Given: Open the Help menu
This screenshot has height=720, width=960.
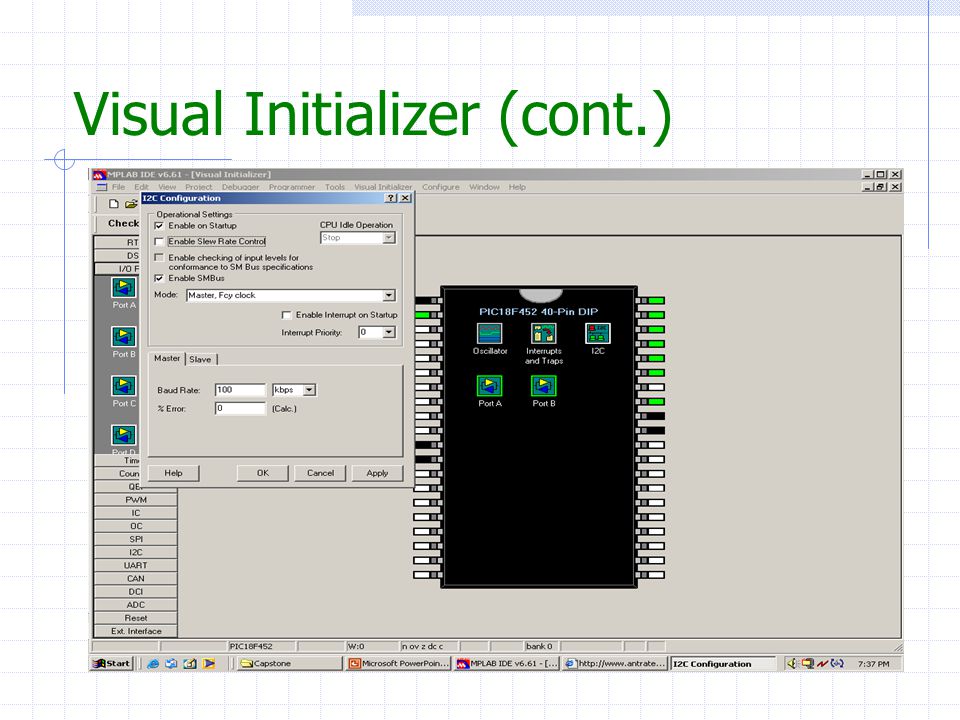Looking at the screenshot, I should coord(517,187).
